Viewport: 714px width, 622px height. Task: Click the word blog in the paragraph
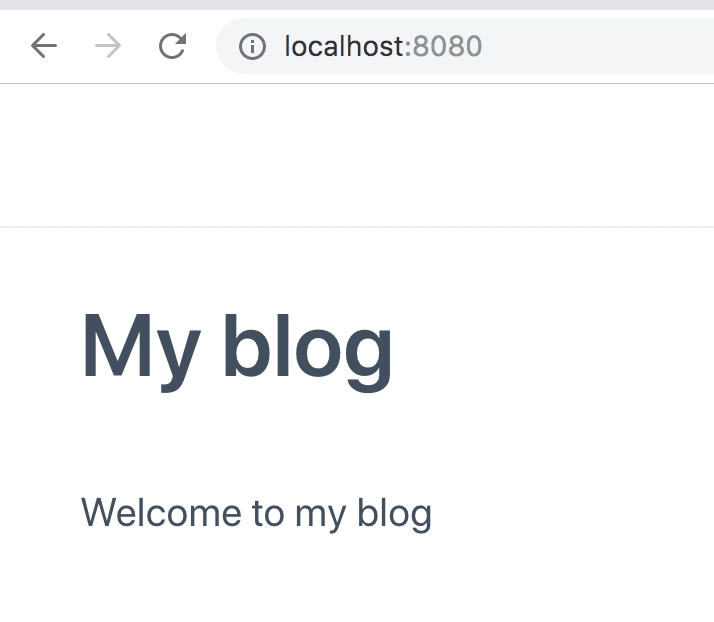[394, 514]
